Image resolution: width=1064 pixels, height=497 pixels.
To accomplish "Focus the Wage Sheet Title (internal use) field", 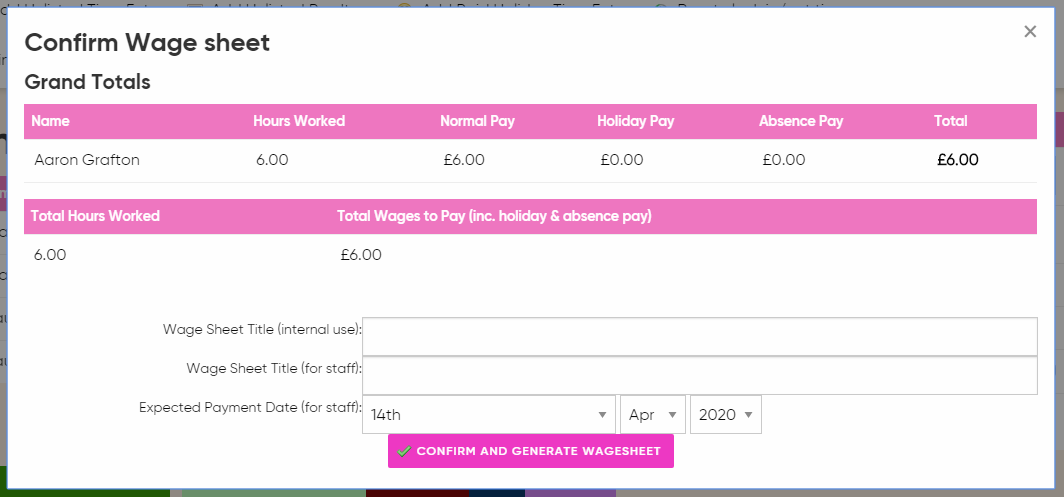I will (699, 337).
